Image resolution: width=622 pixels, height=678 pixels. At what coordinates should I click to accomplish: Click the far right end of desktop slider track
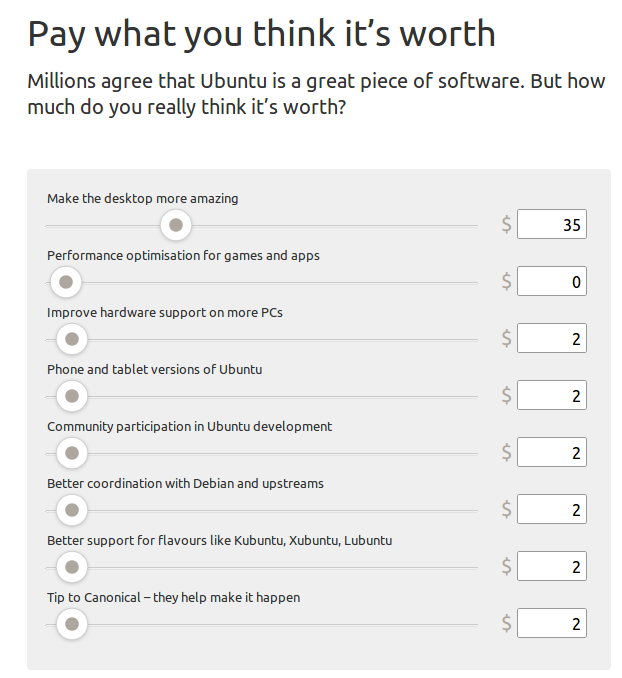[x=474, y=225]
